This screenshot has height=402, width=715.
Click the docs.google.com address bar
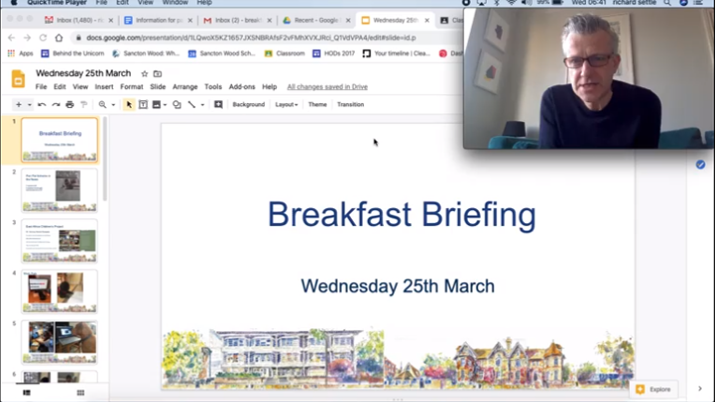click(x=251, y=38)
